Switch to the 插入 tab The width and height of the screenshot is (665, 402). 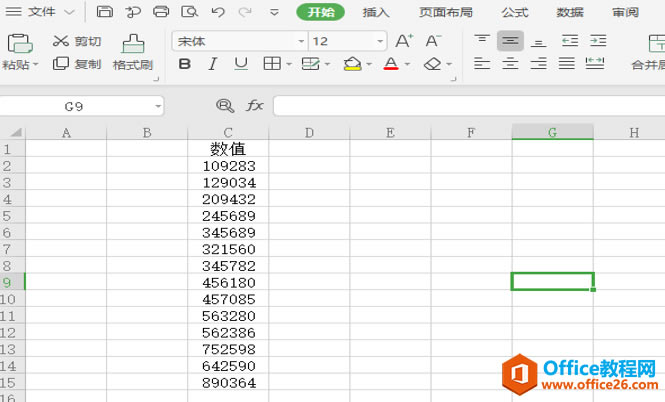(376, 12)
